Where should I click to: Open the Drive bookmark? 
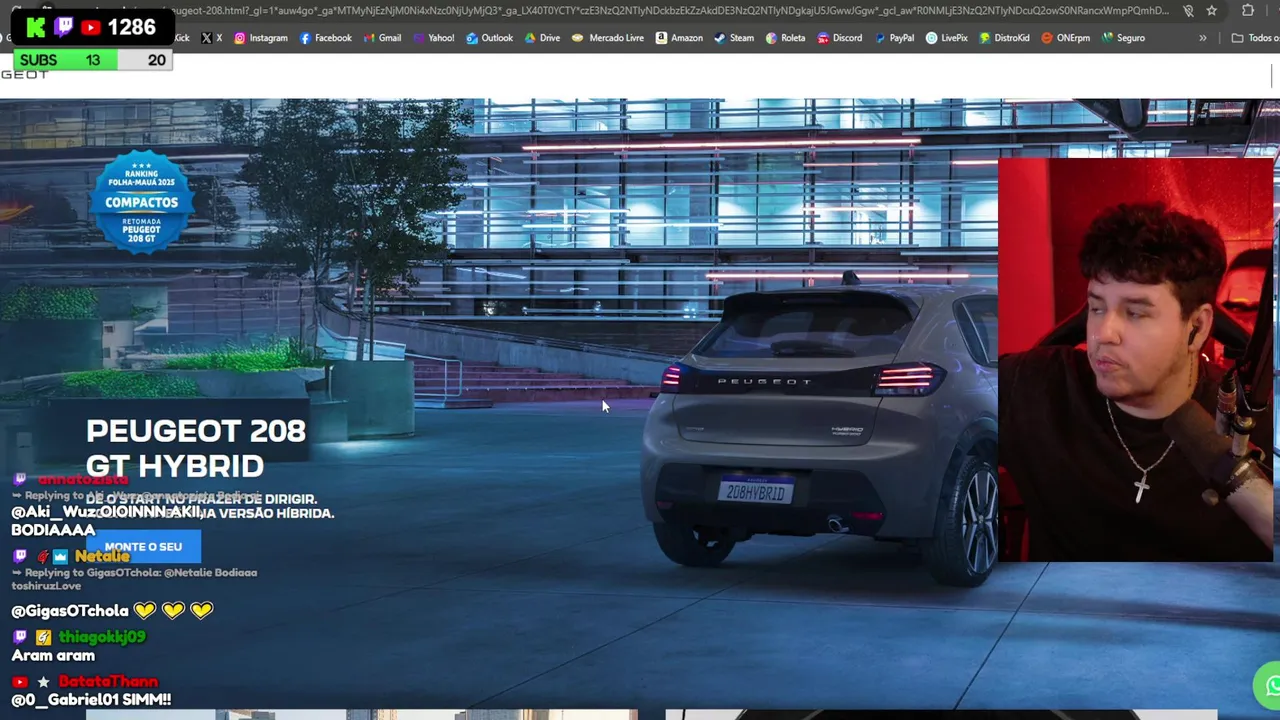[542, 38]
